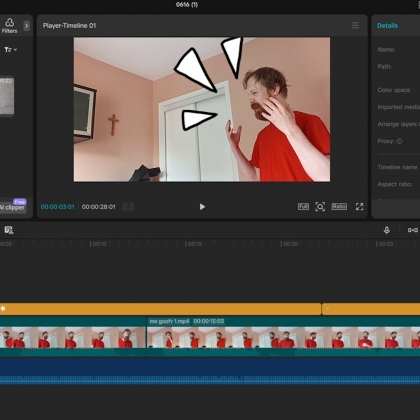
Task: Click the video preview canvas
Action: click(x=202, y=109)
